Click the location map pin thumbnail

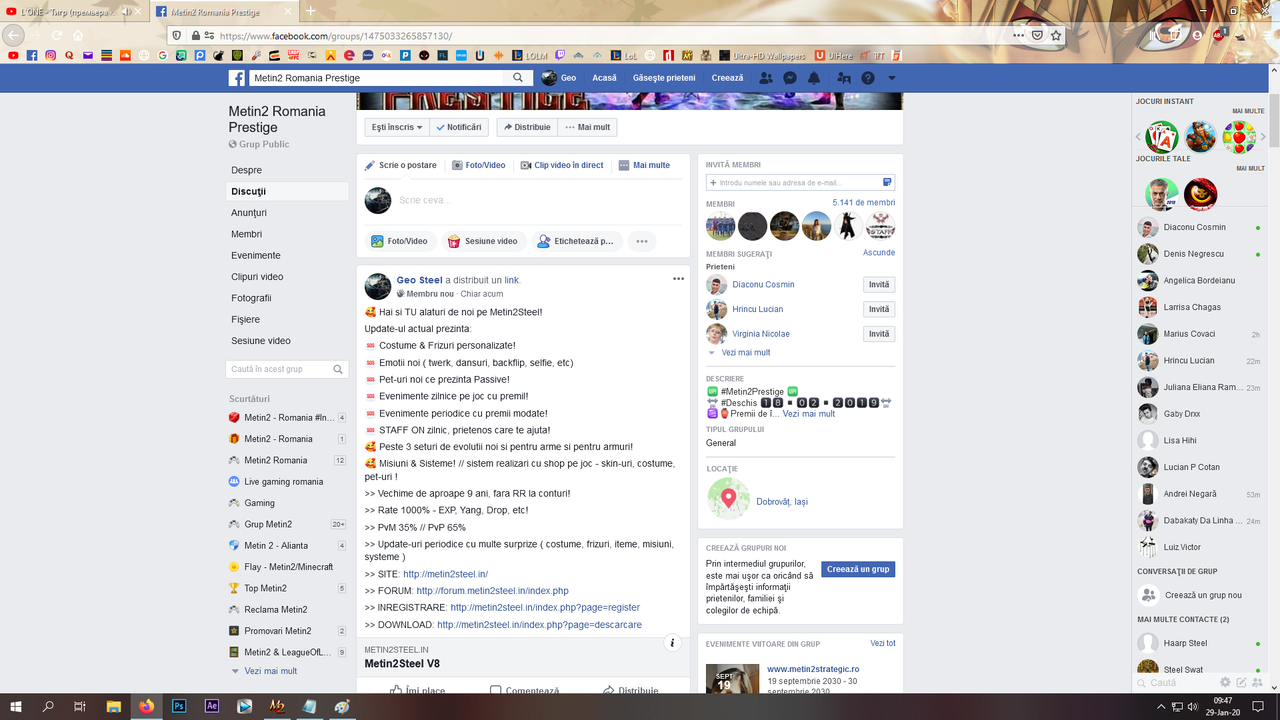point(729,498)
